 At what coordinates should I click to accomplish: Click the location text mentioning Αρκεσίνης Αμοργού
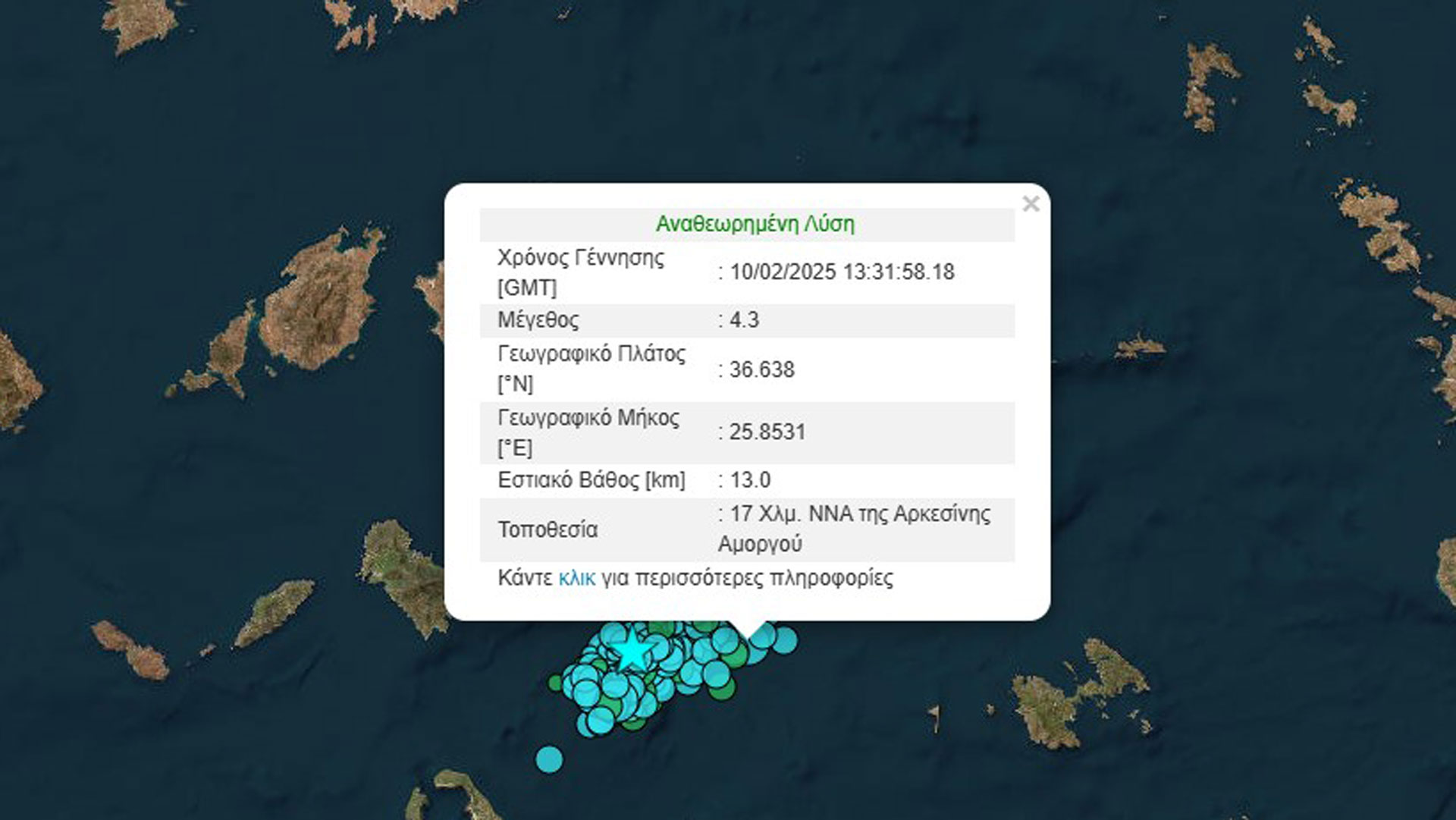coord(853,529)
